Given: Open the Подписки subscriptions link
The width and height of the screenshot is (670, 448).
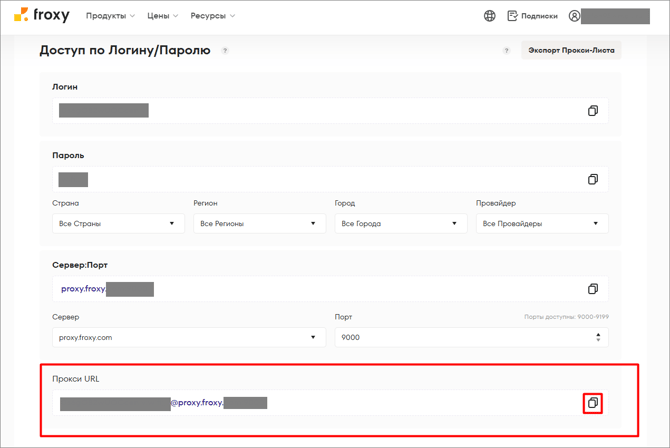Looking at the screenshot, I should (532, 16).
